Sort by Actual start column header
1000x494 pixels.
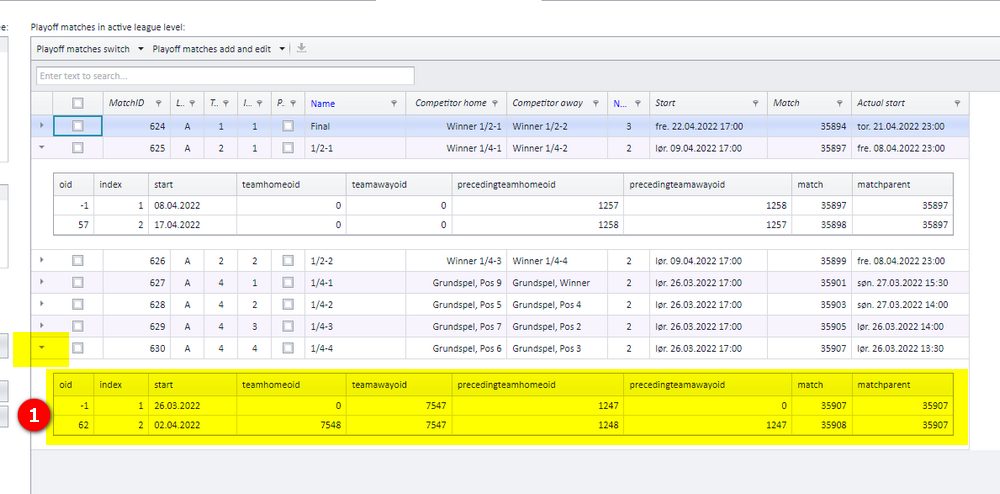click(x=880, y=103)
